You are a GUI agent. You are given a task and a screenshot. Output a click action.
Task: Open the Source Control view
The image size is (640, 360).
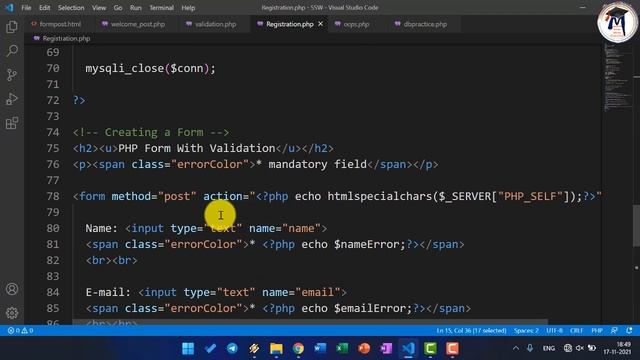[12, 75]
